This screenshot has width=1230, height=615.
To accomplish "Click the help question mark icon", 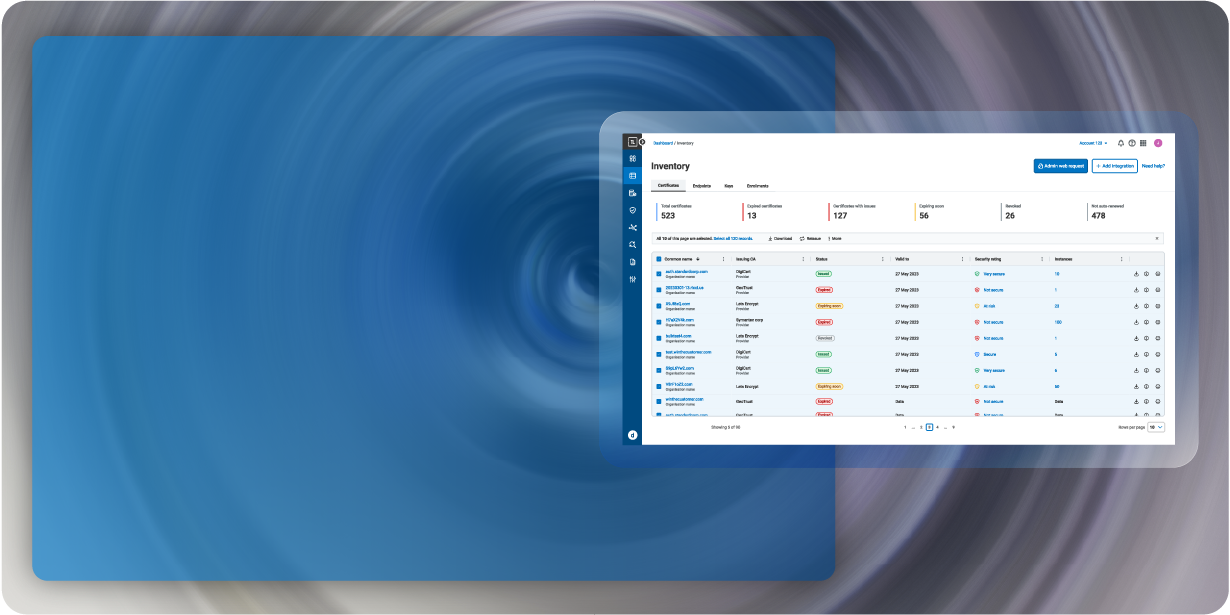I will [x=1131, y=143].
